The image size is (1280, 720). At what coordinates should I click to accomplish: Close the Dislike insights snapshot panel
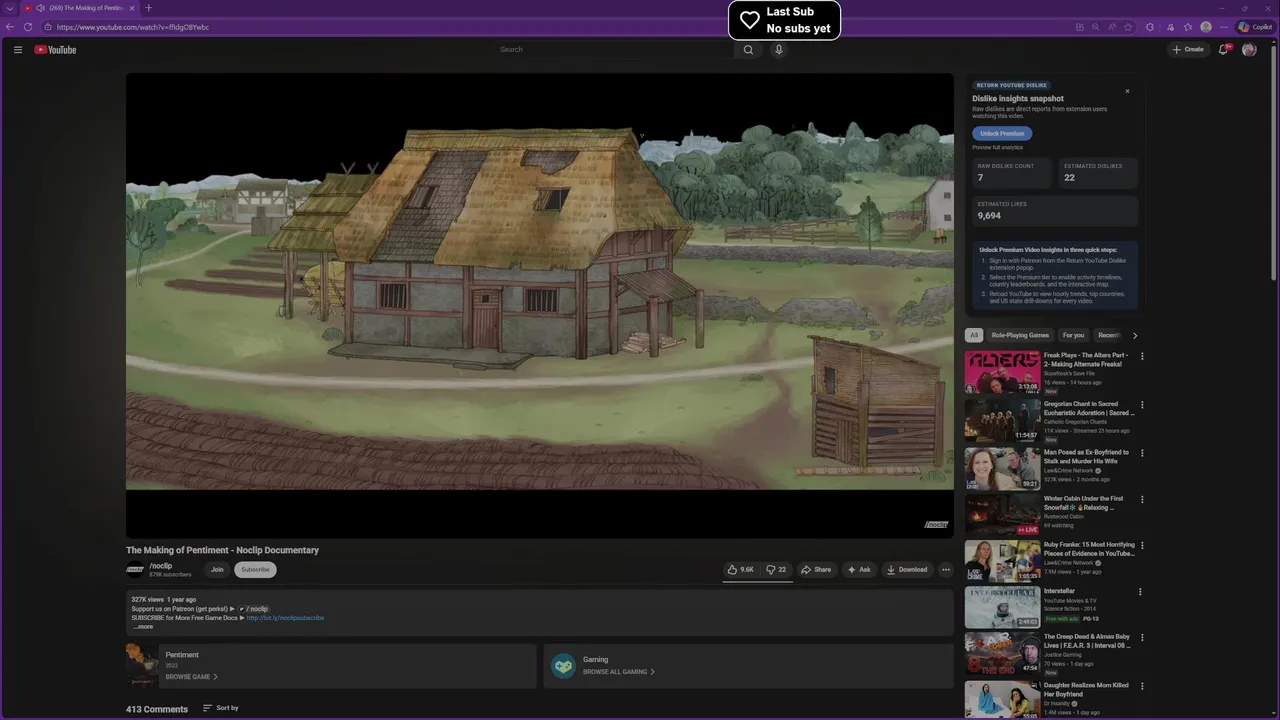tap(1127, 91)
